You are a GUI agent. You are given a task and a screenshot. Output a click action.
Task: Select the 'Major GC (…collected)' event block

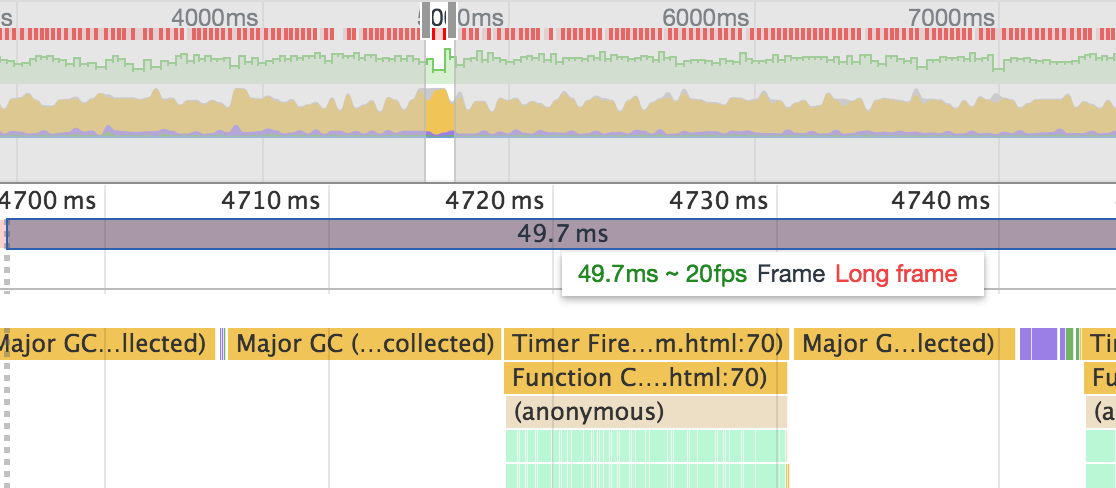click(364, 344)
